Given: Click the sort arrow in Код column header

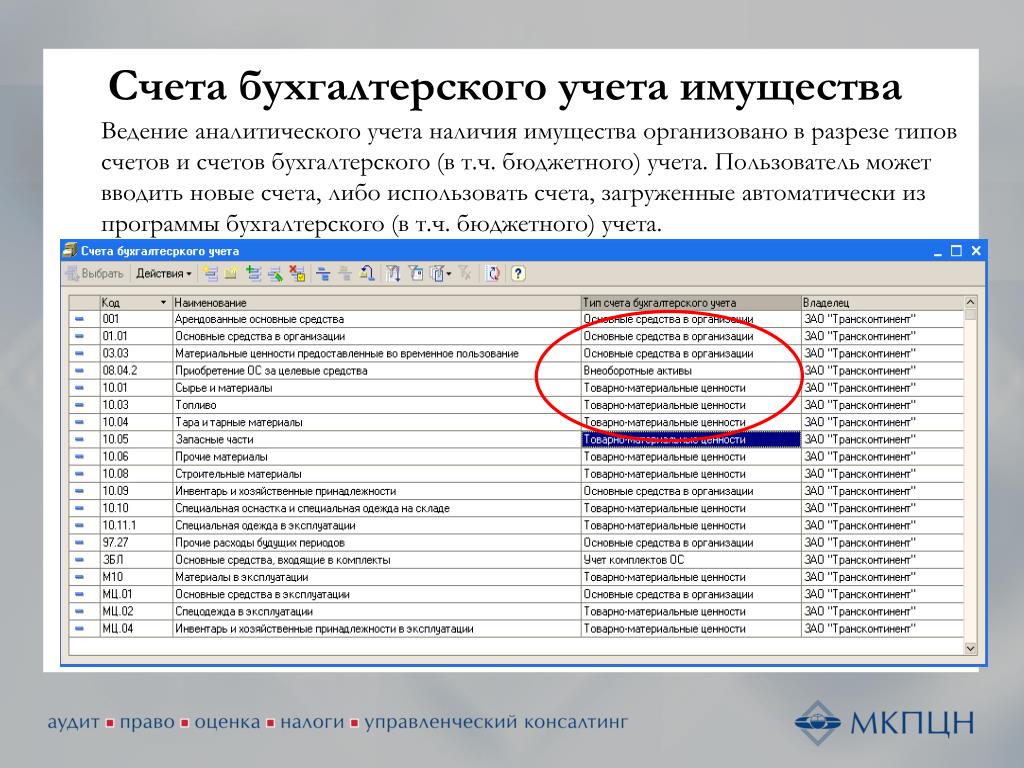Looking at the screenshot, I should [163, 302].
